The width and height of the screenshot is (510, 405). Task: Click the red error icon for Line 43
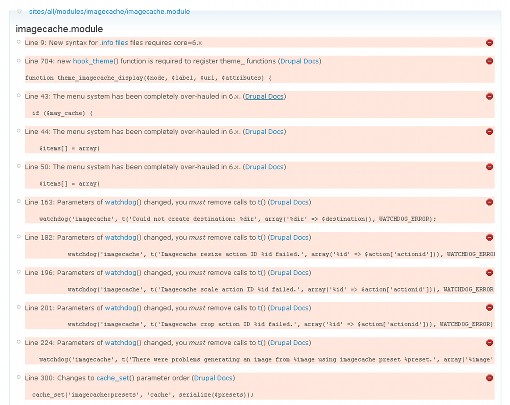tap(489, 96)
